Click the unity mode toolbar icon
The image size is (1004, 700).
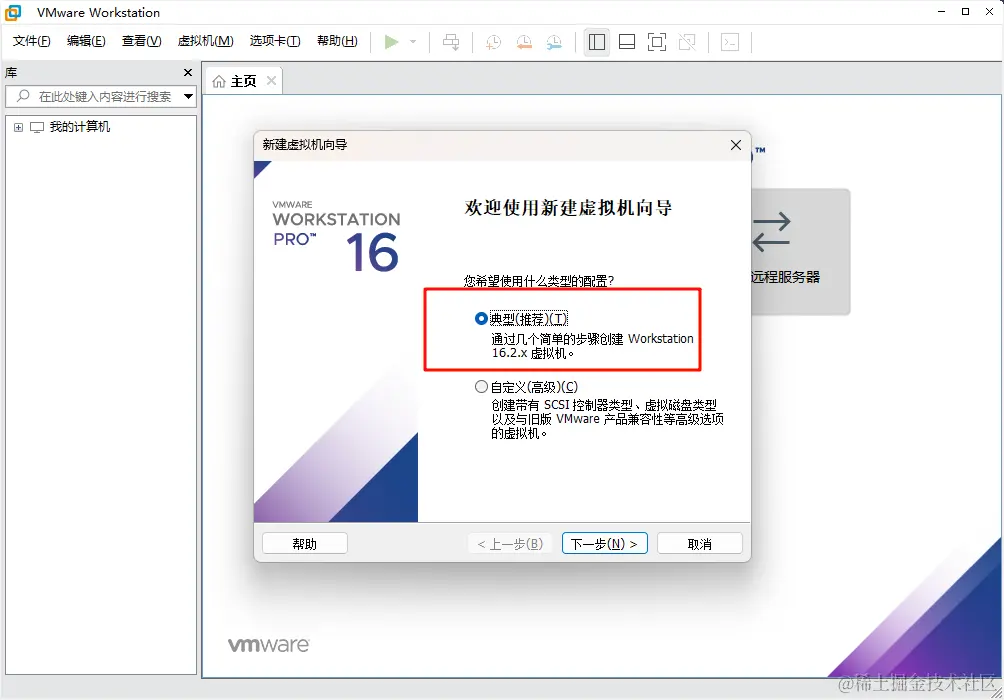pos(687,42)
